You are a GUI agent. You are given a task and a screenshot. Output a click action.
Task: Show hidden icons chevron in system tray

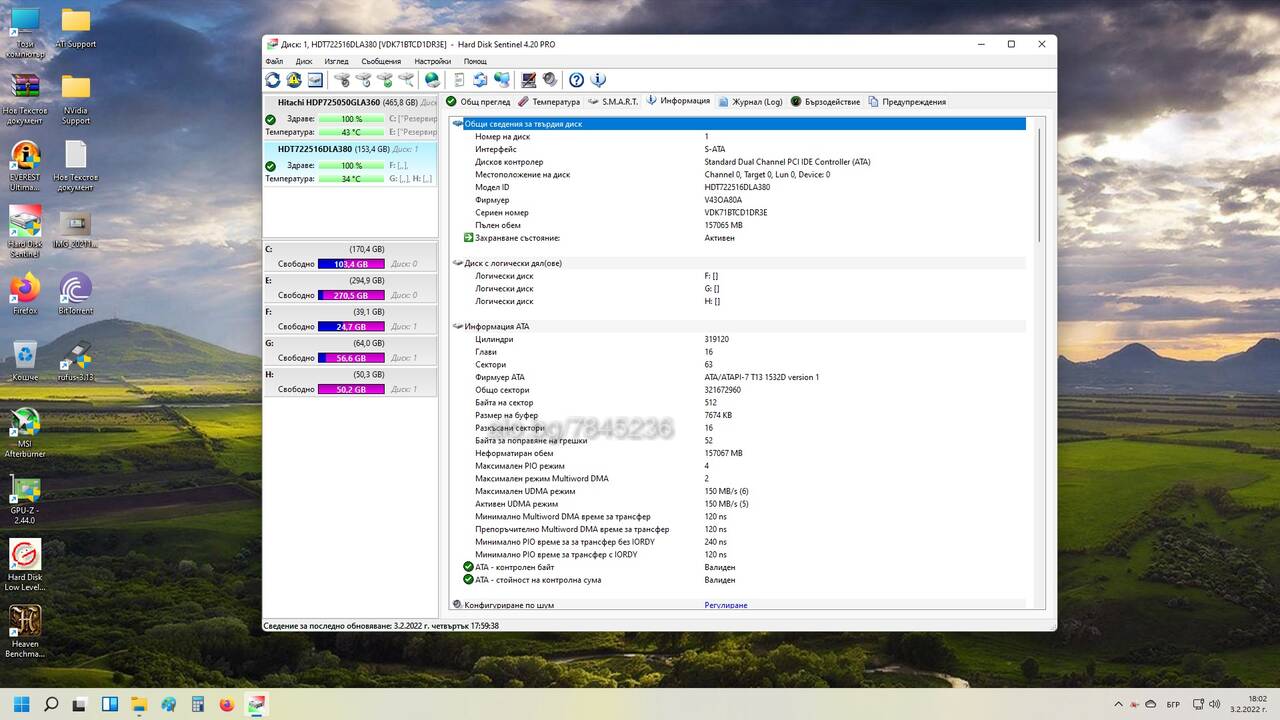point(1118,704)
